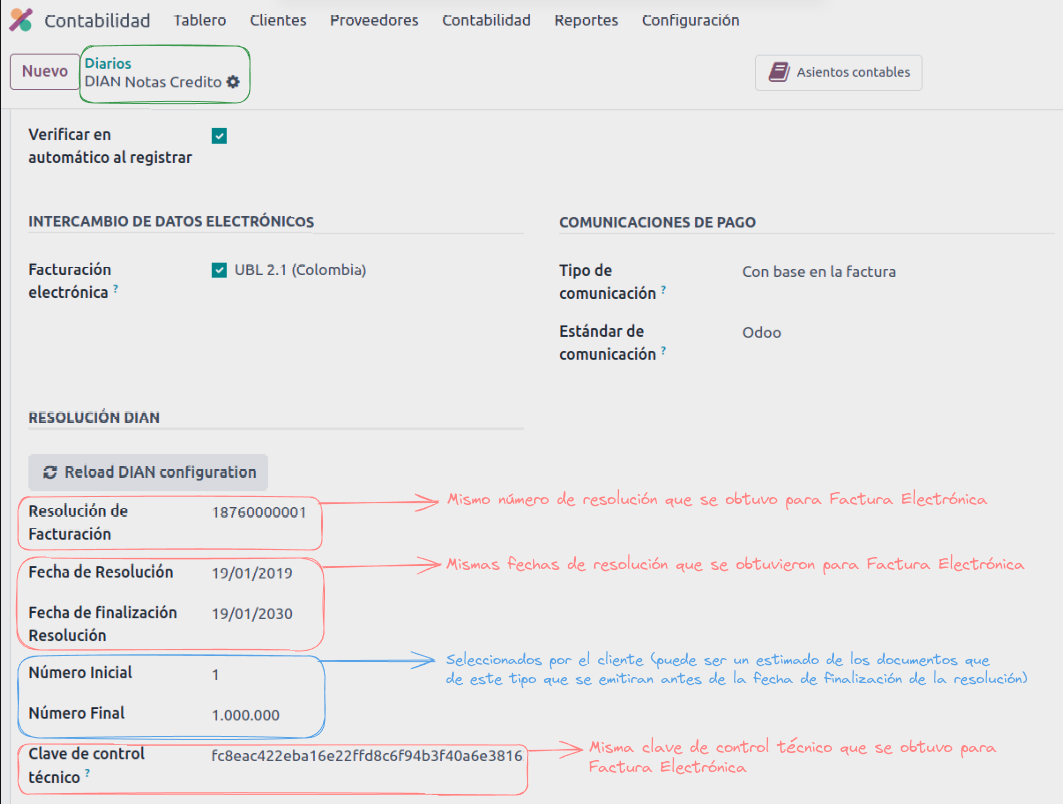Edit Fecha de finalización Resolución 19/01/2030

[x=252, y=614]
